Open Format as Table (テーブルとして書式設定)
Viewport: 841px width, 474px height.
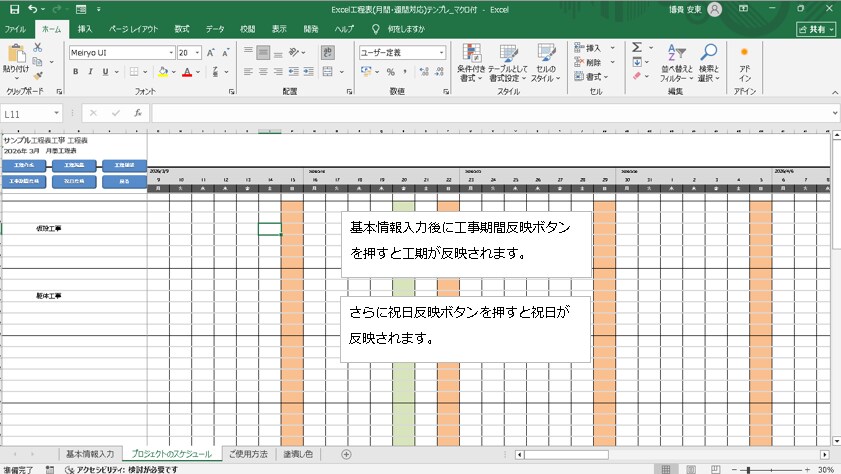tap(507, 63)
